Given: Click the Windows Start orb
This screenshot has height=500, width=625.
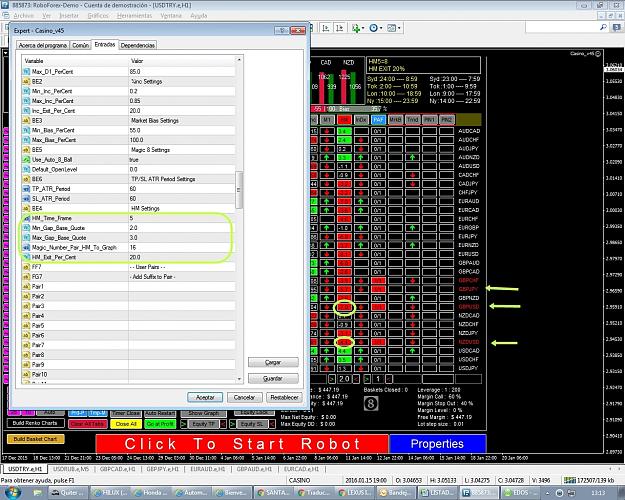Looking at the screenshot, I should 12,492.
